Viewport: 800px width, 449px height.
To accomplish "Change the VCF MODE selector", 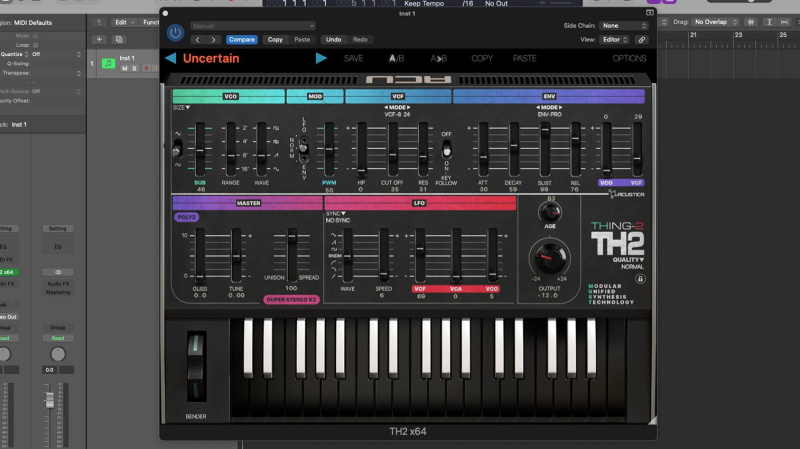I will coord(397,108).
